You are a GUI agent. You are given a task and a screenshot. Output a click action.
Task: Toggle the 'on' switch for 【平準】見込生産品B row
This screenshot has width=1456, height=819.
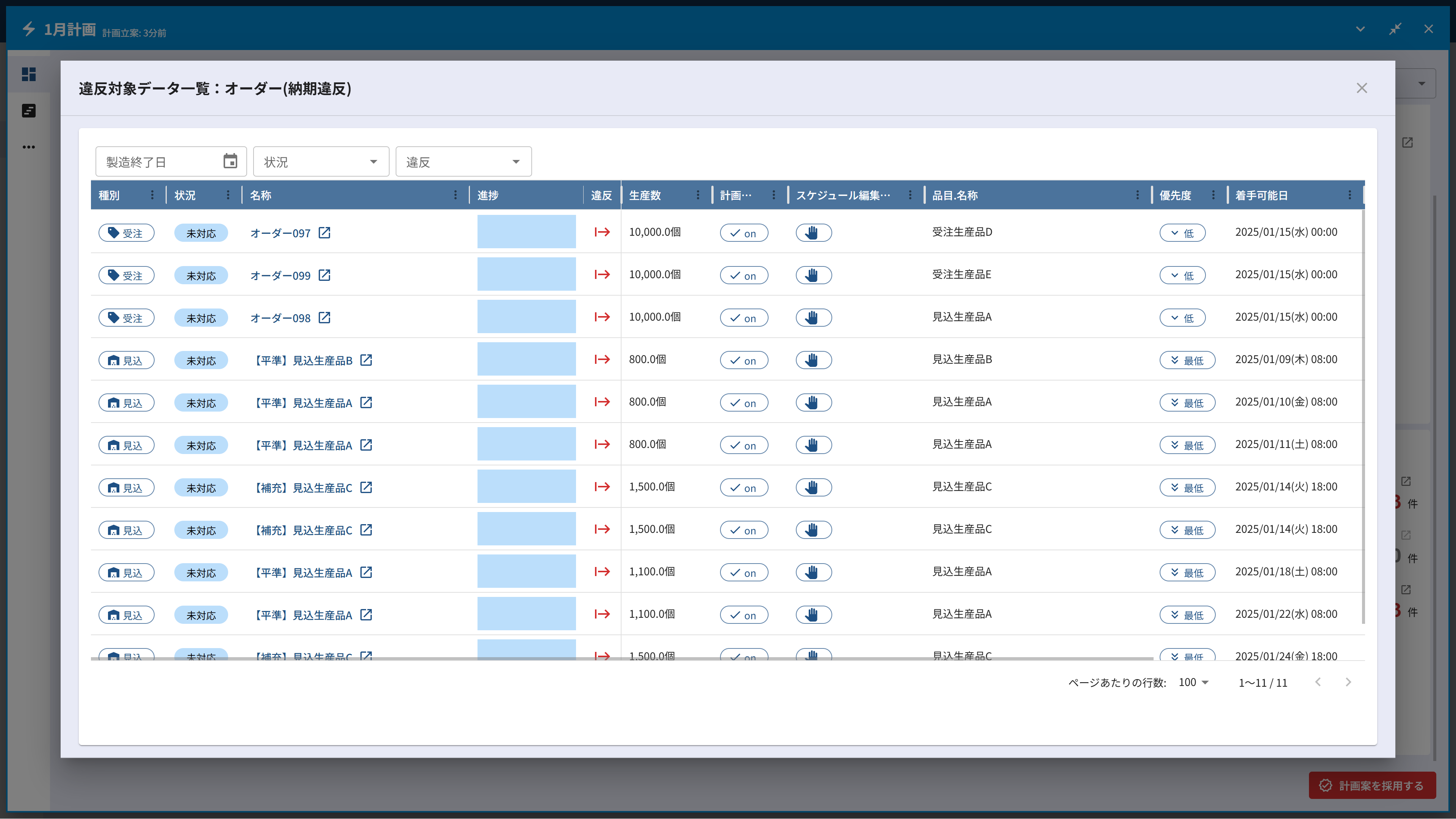coord(743,360)
